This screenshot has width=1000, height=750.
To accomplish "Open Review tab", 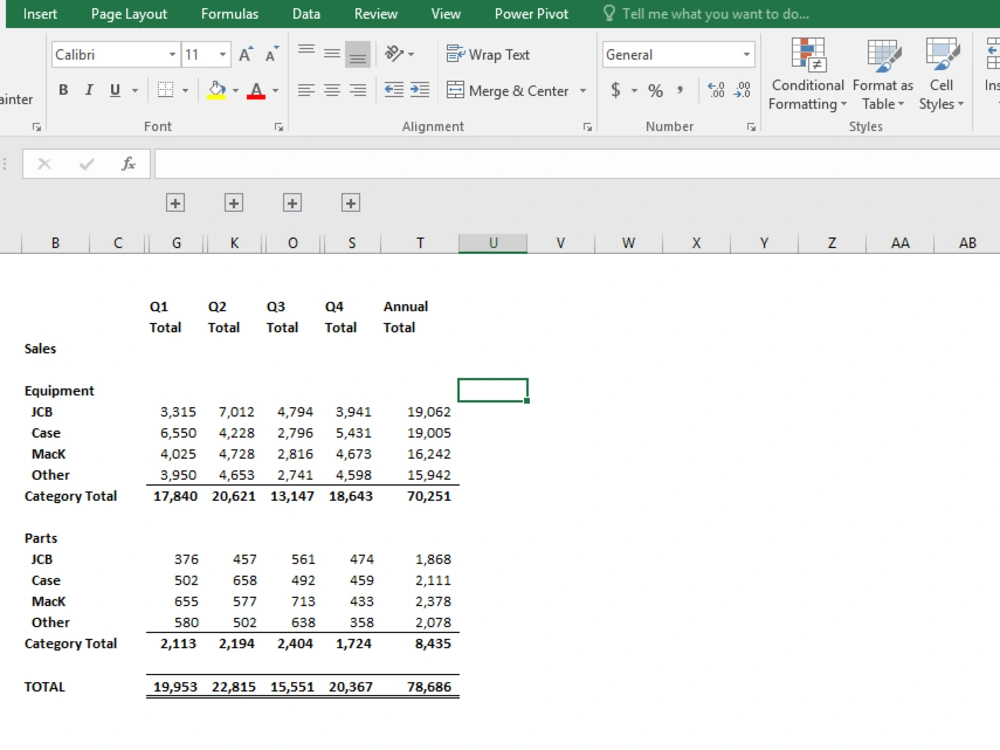I will pyautogui.click(x=376, y=14).
